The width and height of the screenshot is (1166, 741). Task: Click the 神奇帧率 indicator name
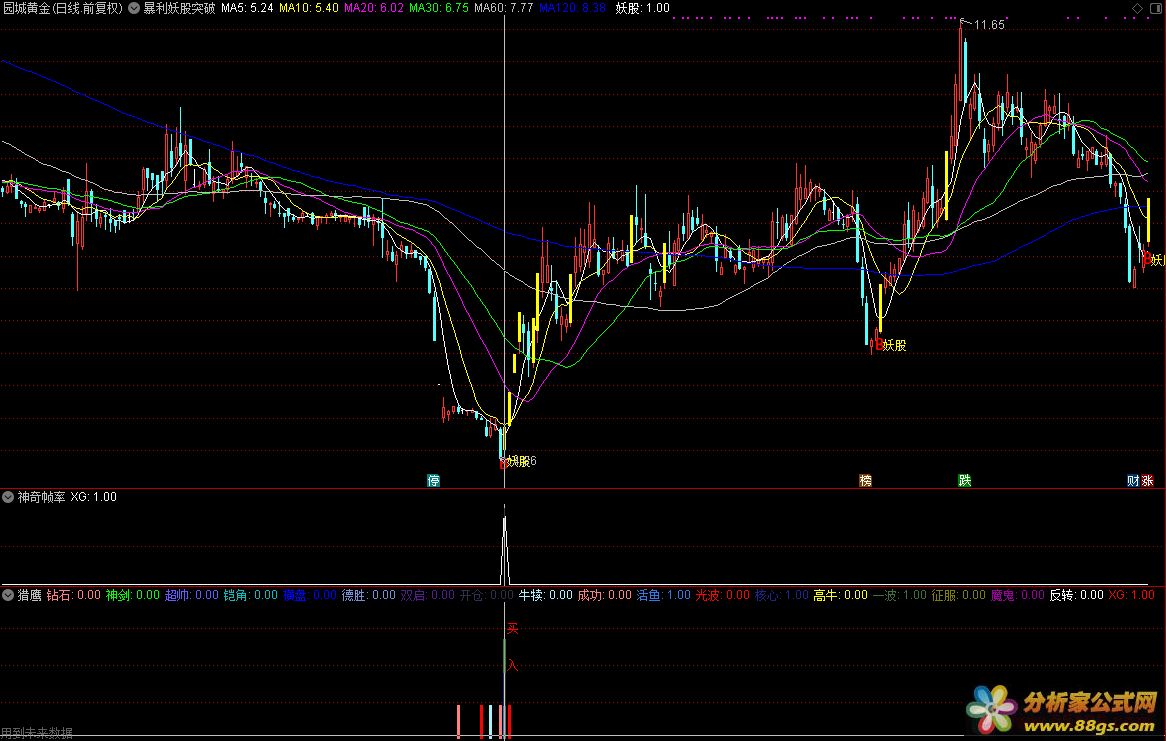coord(42,496)
